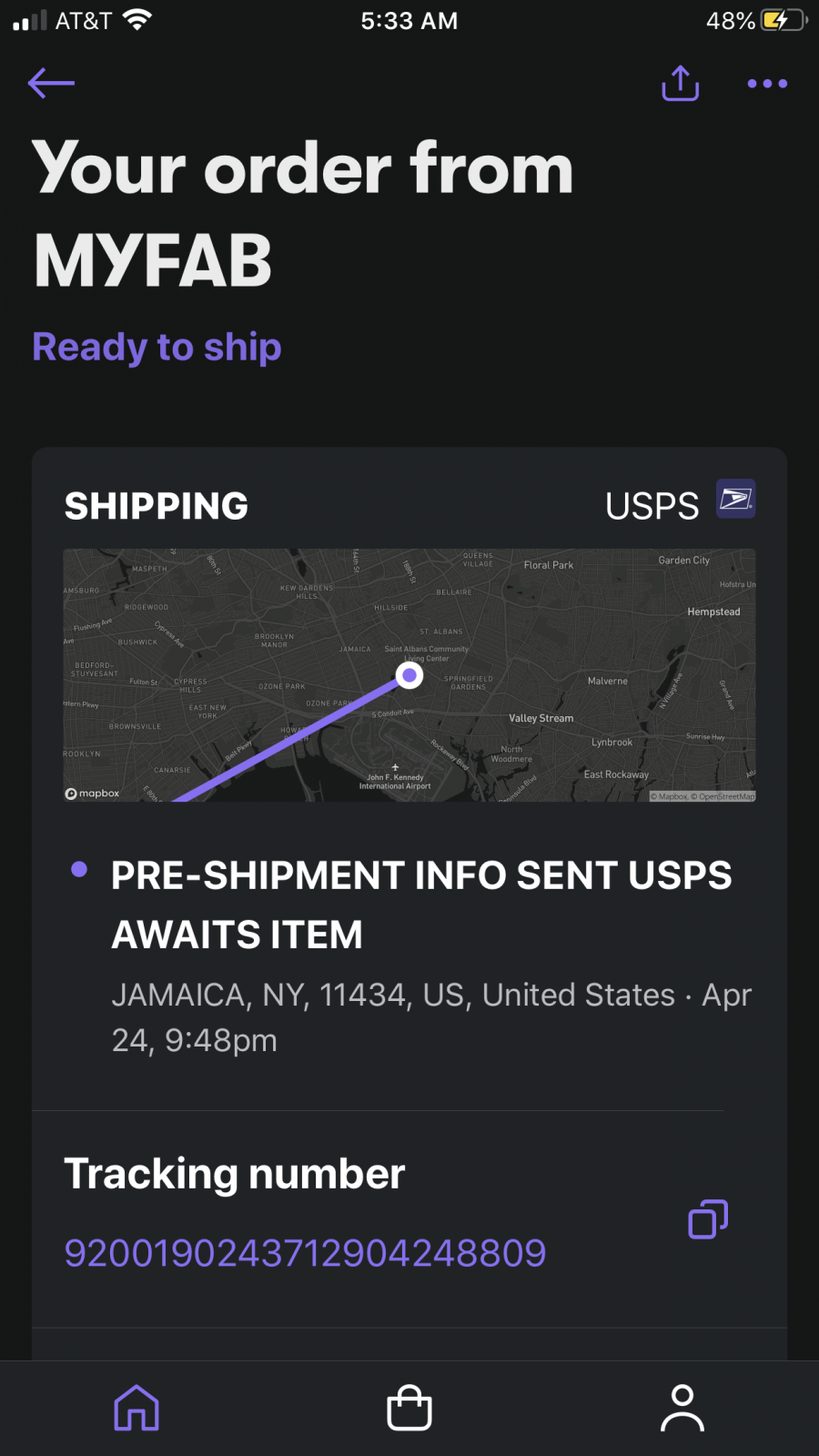Open the three-dot more options menu
819x1456 pixels.
[767, 84]
